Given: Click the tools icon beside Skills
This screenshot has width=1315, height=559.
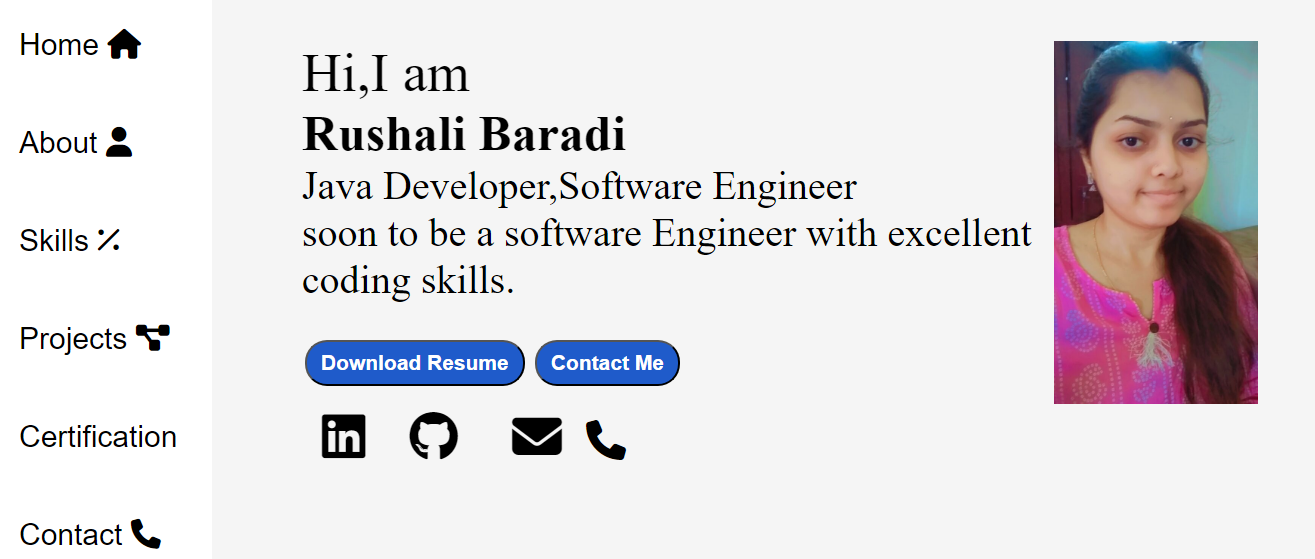Looking at the screenshot, I should point(108,240).
